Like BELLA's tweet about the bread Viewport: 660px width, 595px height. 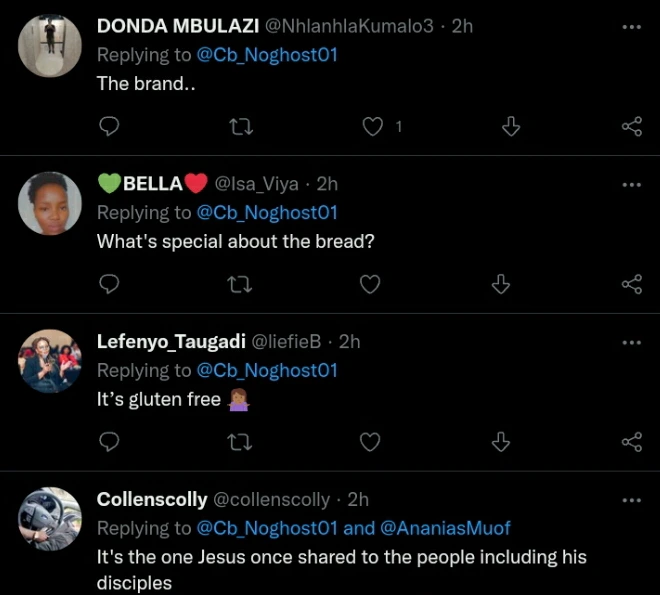pyautogui.click(x=370, y=284)
